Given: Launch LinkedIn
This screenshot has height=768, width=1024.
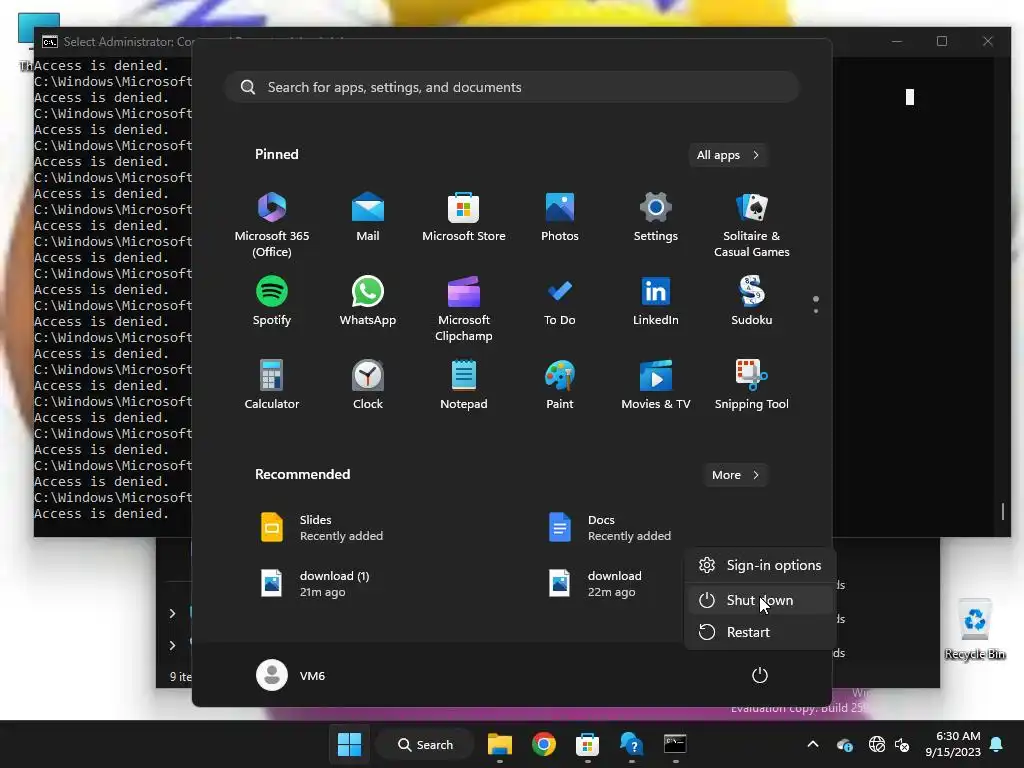Looking at the screenshot, I should coord(656,300).
